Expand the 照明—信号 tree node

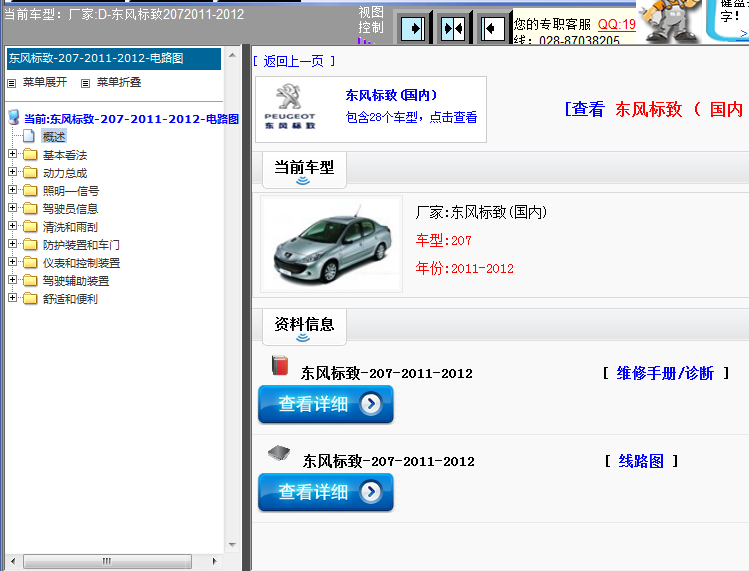13,190
